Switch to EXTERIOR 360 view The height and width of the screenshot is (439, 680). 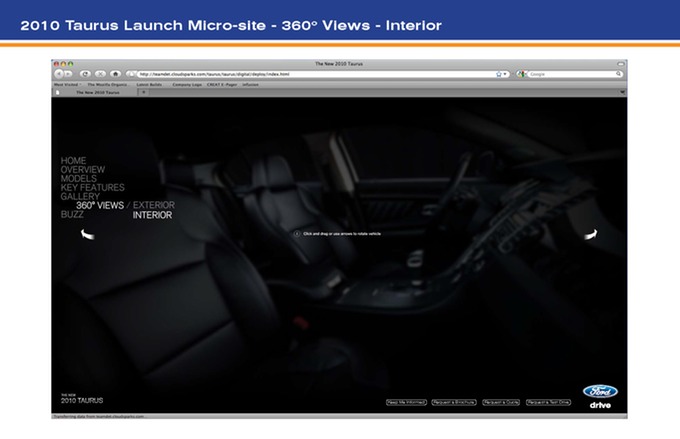[x=154, y=205]
